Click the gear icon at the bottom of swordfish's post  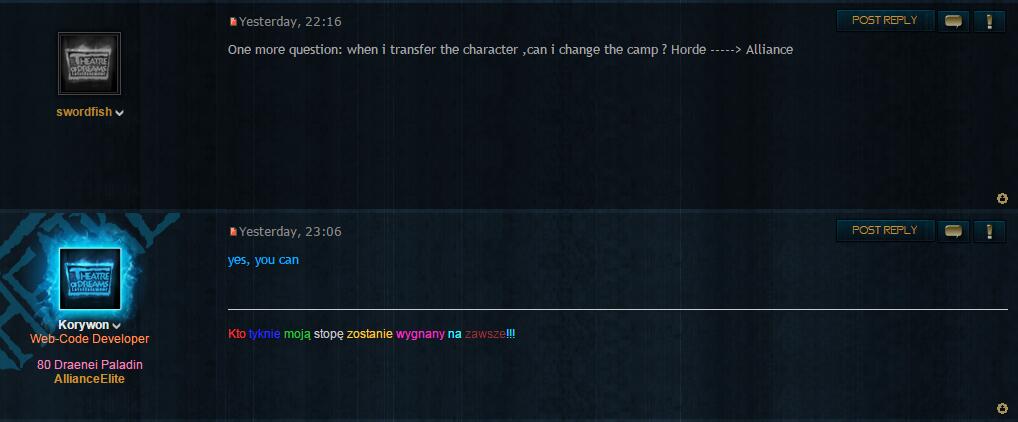(1002, 199)
